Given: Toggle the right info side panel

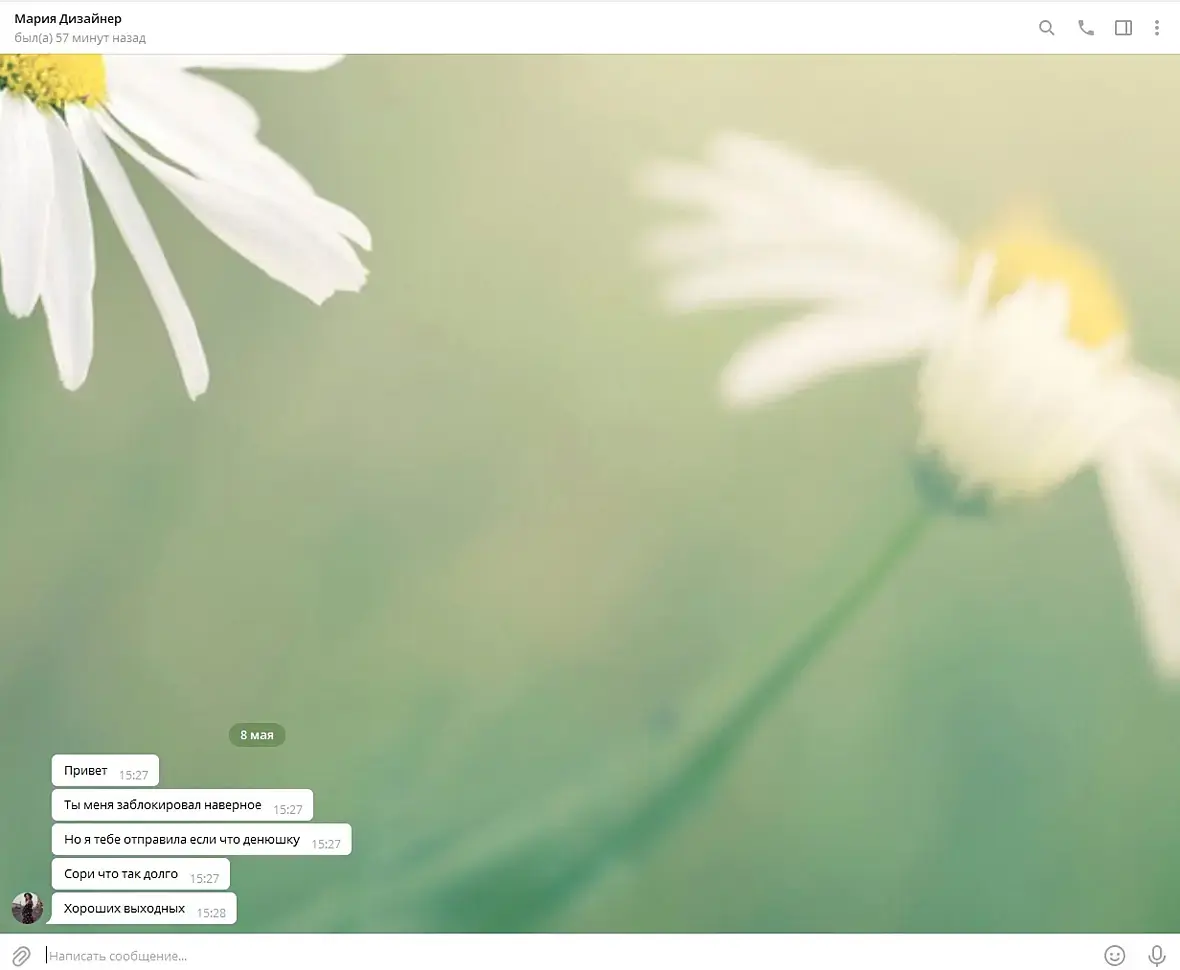Looking at the screenshot, I should pos(1123,28).
